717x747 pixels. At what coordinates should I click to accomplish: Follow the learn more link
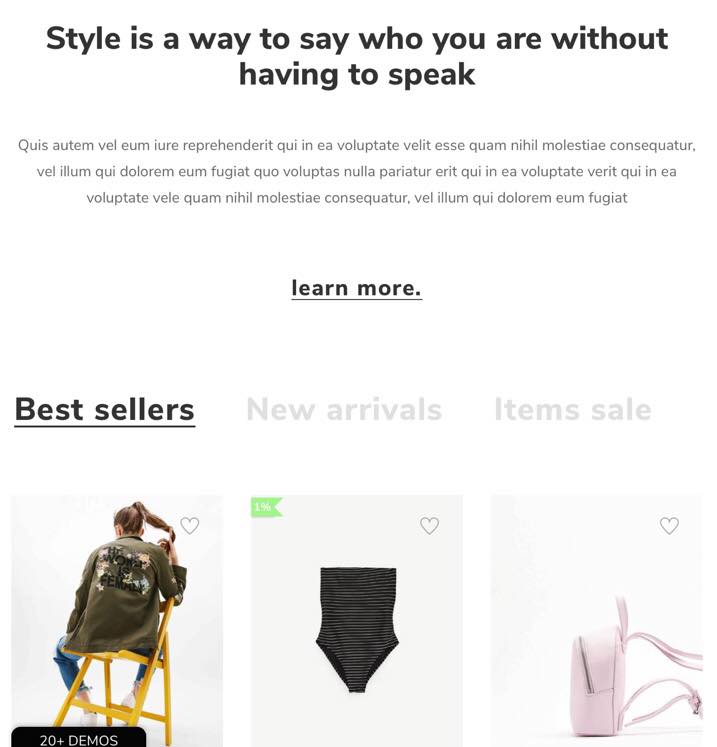tap(357, 289)
